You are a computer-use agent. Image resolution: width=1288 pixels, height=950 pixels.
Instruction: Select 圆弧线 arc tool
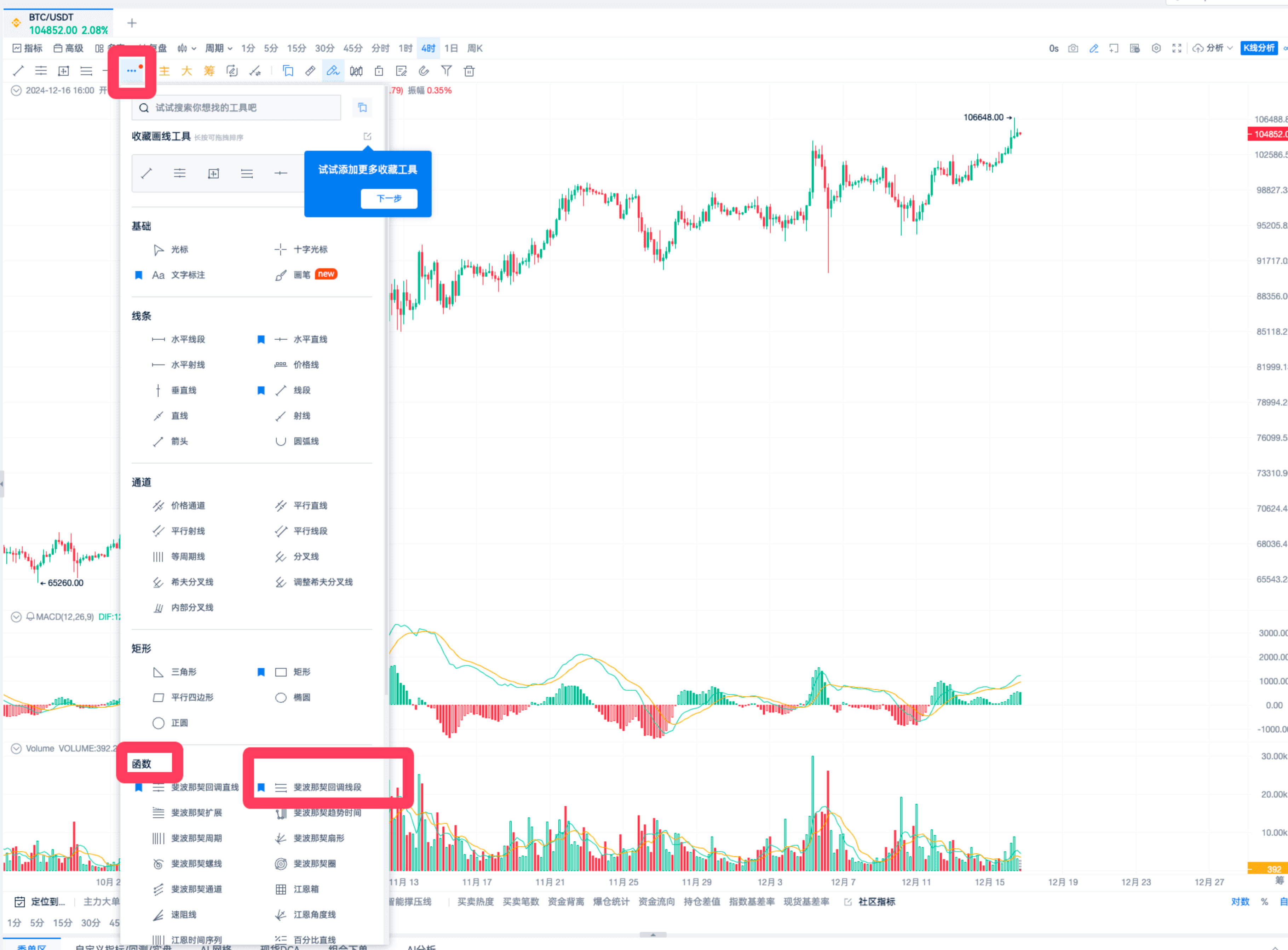point(297,442)
